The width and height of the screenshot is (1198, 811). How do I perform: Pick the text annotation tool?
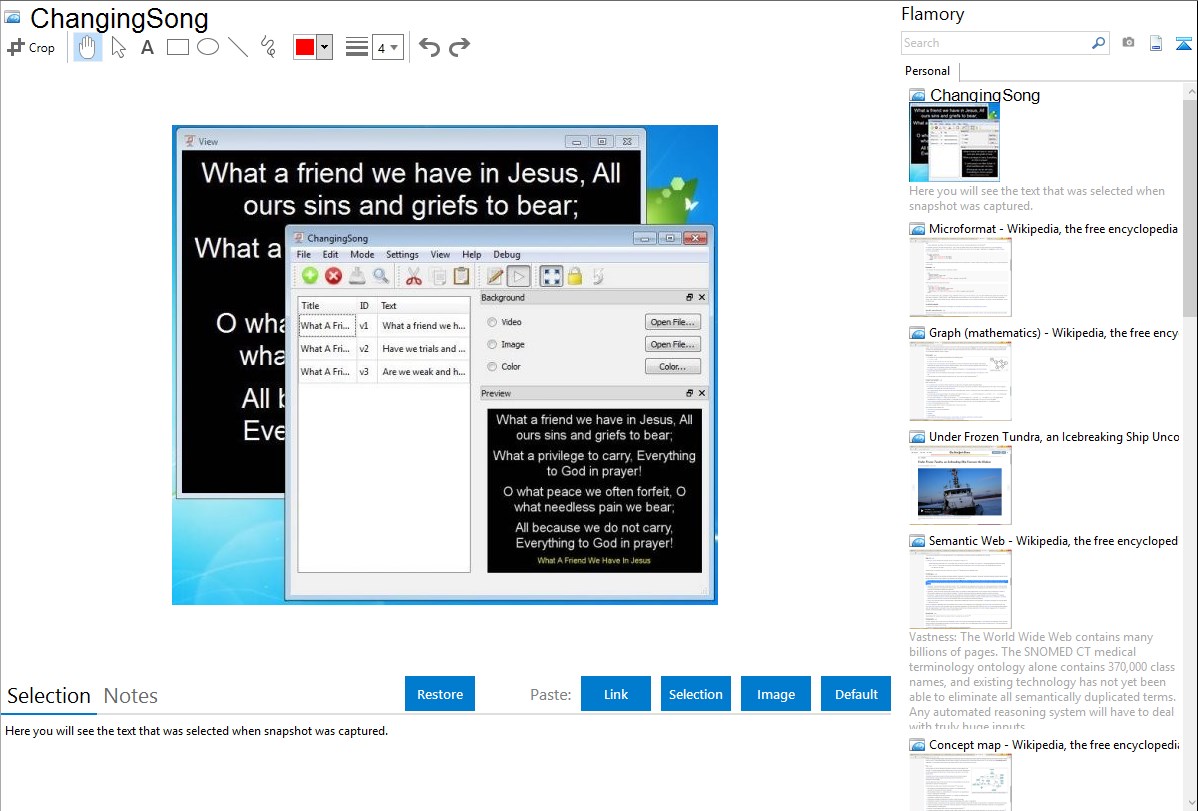[x=147, y=47]
